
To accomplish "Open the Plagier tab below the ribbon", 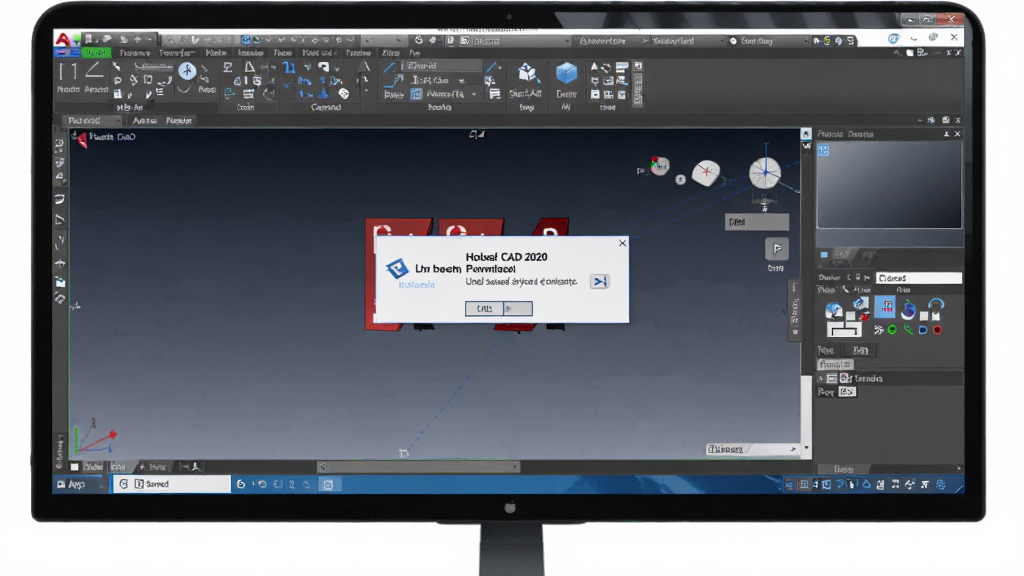I will [178, 120].
